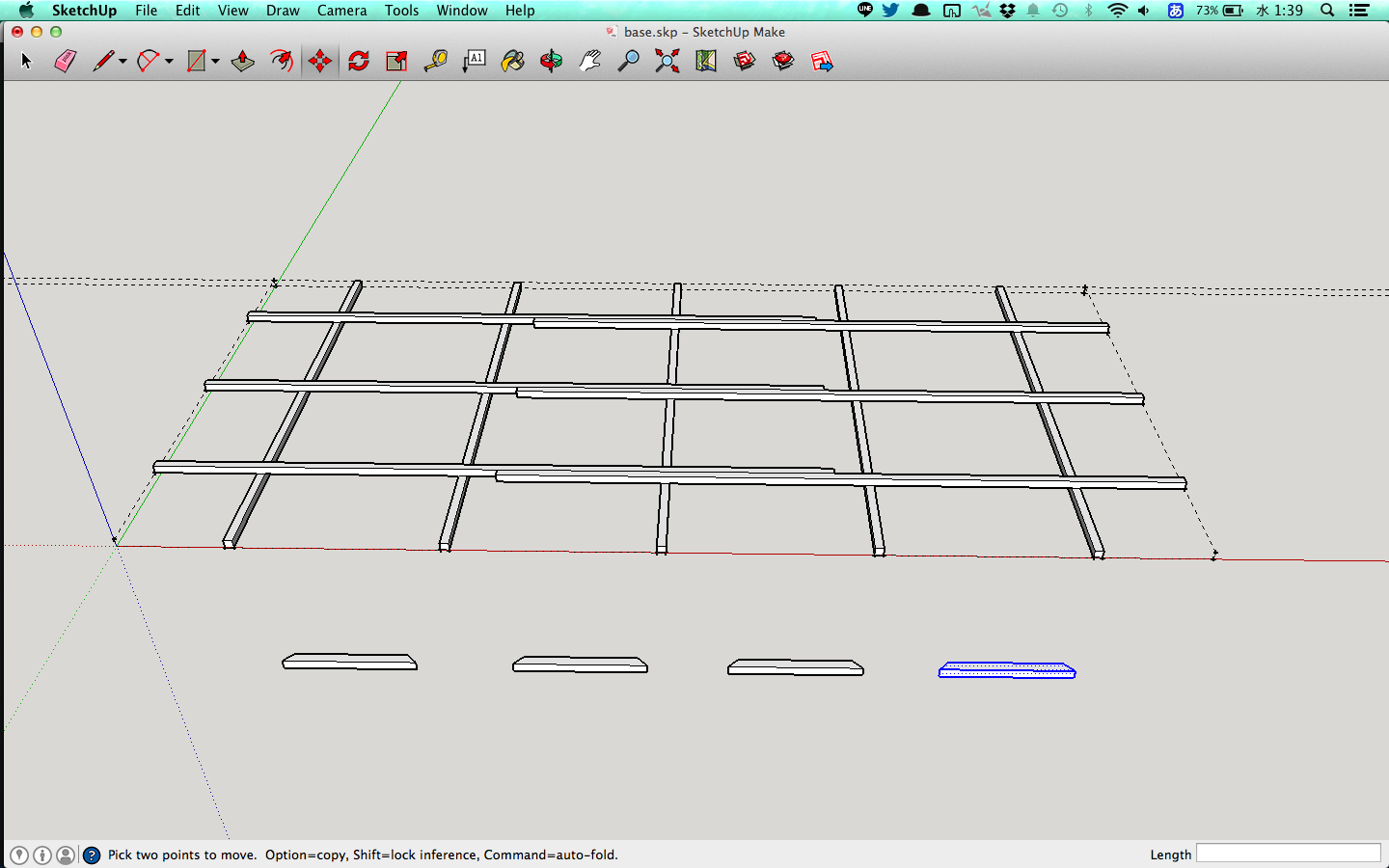The image size is (1389, 868).
Task: Open the Get Models 3D Warehouse button
Action: click(745, 62)
